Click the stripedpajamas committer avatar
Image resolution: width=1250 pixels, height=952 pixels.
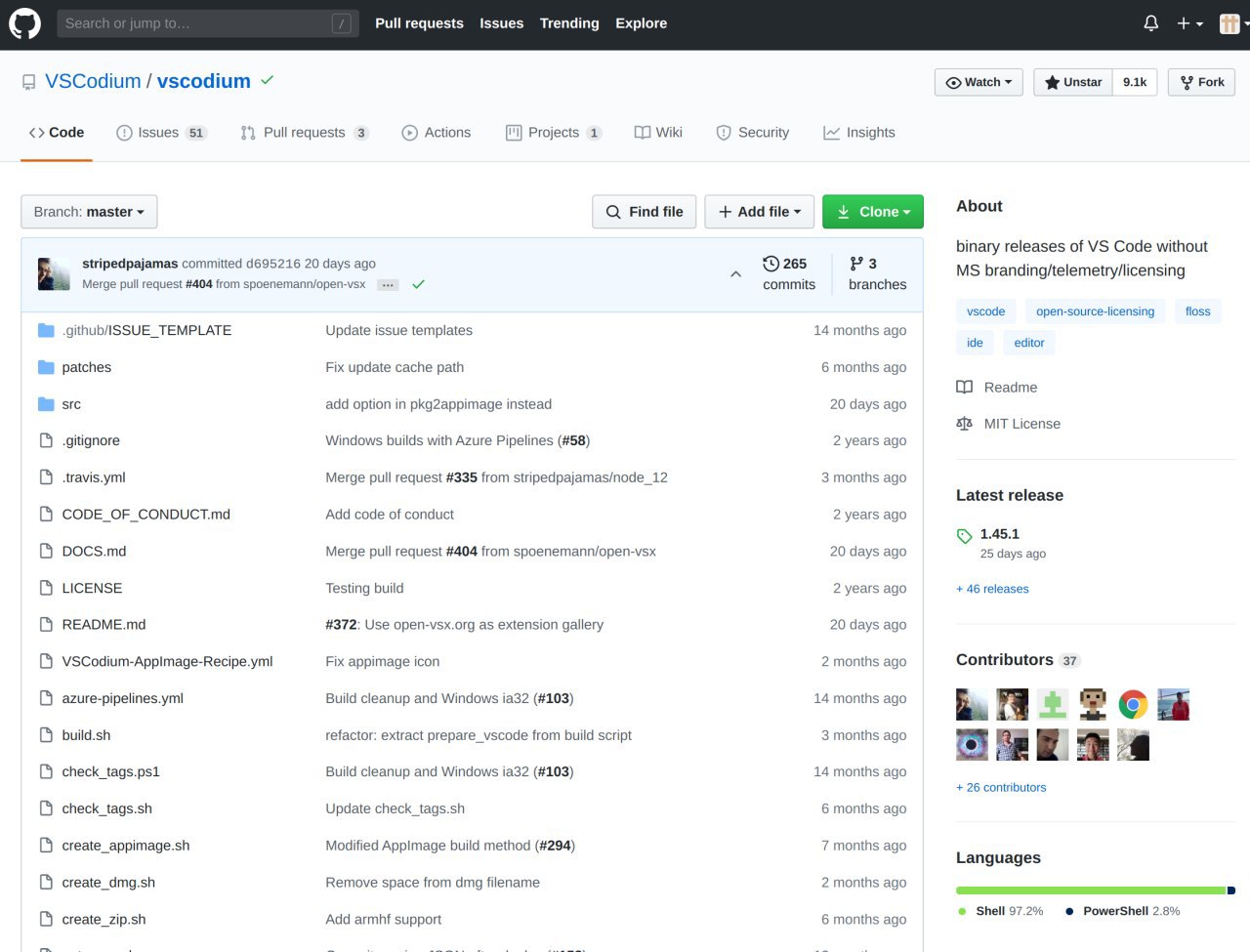54,274
